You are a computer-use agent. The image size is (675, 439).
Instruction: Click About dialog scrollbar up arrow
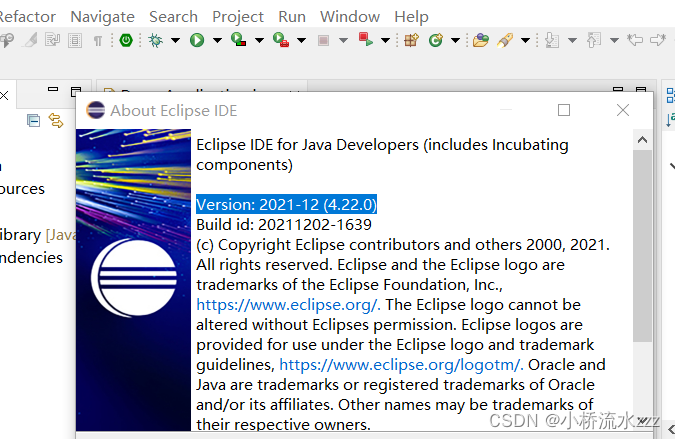click(x=642, y=140)
